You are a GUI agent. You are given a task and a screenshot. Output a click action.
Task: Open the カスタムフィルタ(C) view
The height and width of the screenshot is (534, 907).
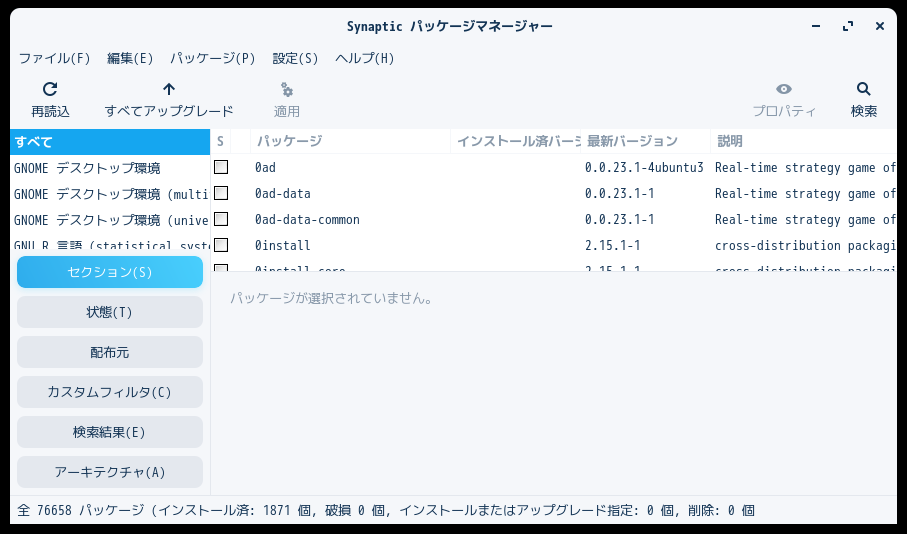(x=110, y=392)
